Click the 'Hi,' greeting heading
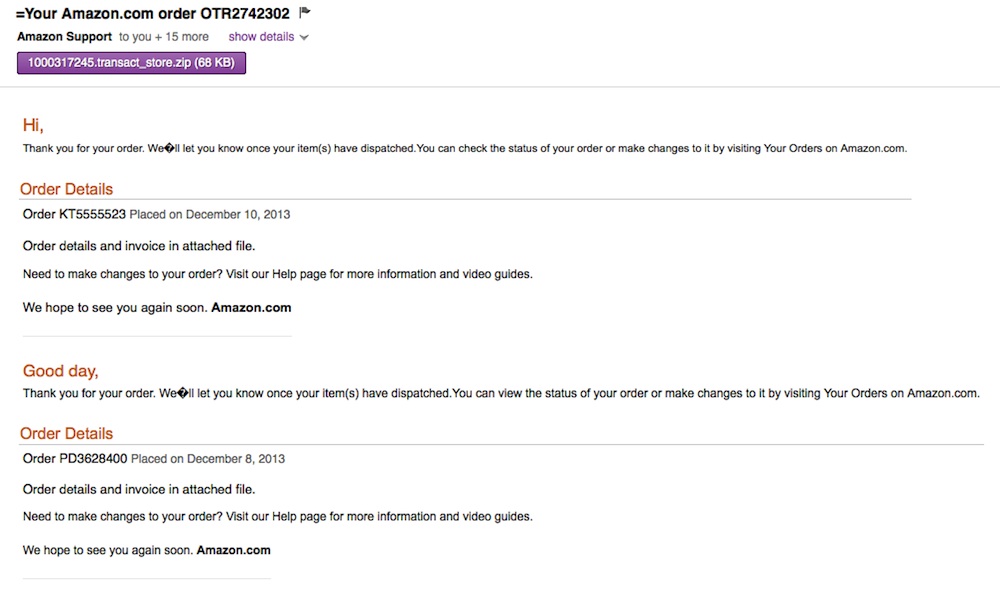Viewport: 1000px width, 607px height. 33,125
